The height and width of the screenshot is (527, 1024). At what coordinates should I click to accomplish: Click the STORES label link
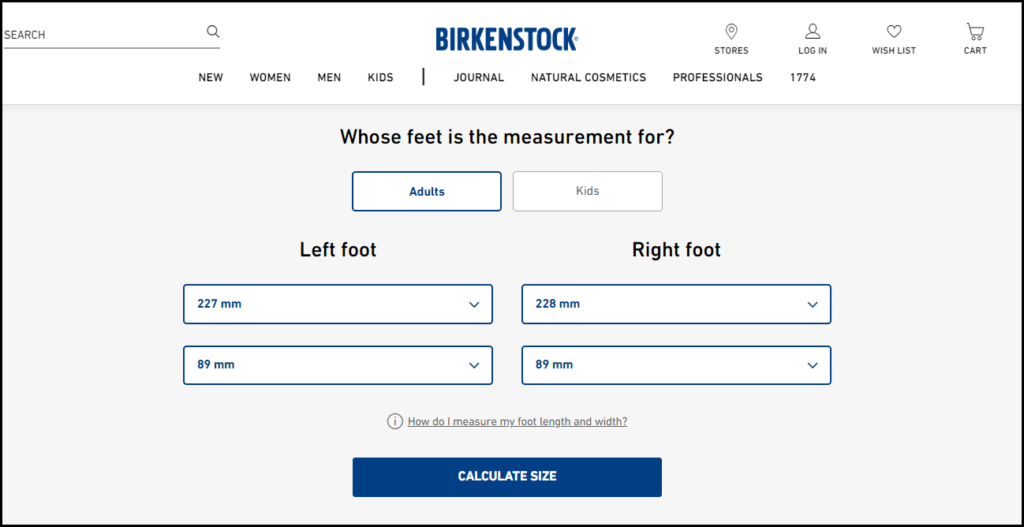tap(731, 50)
